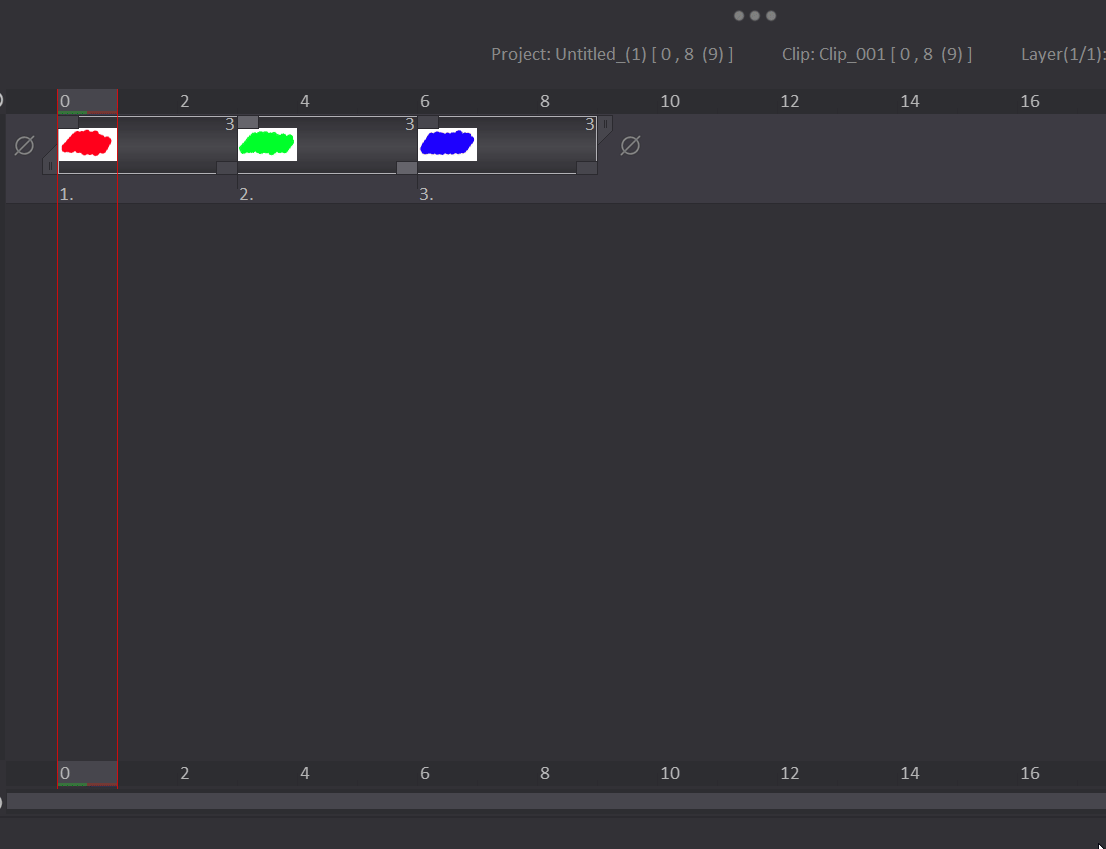Click the layer's right-edge grip handle
Screen dimensions: 1106x849
point(605,124)
